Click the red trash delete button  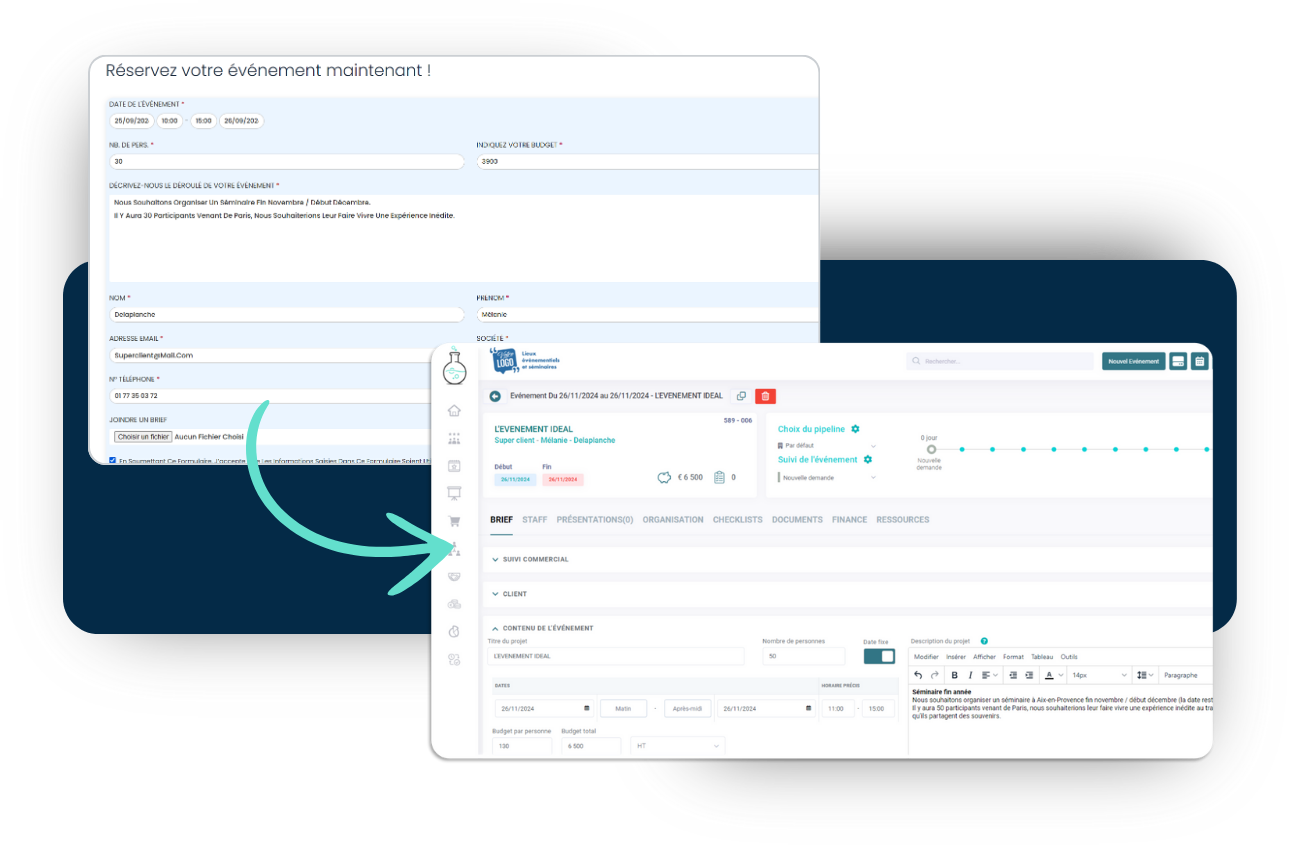click(x=765, y=397)
